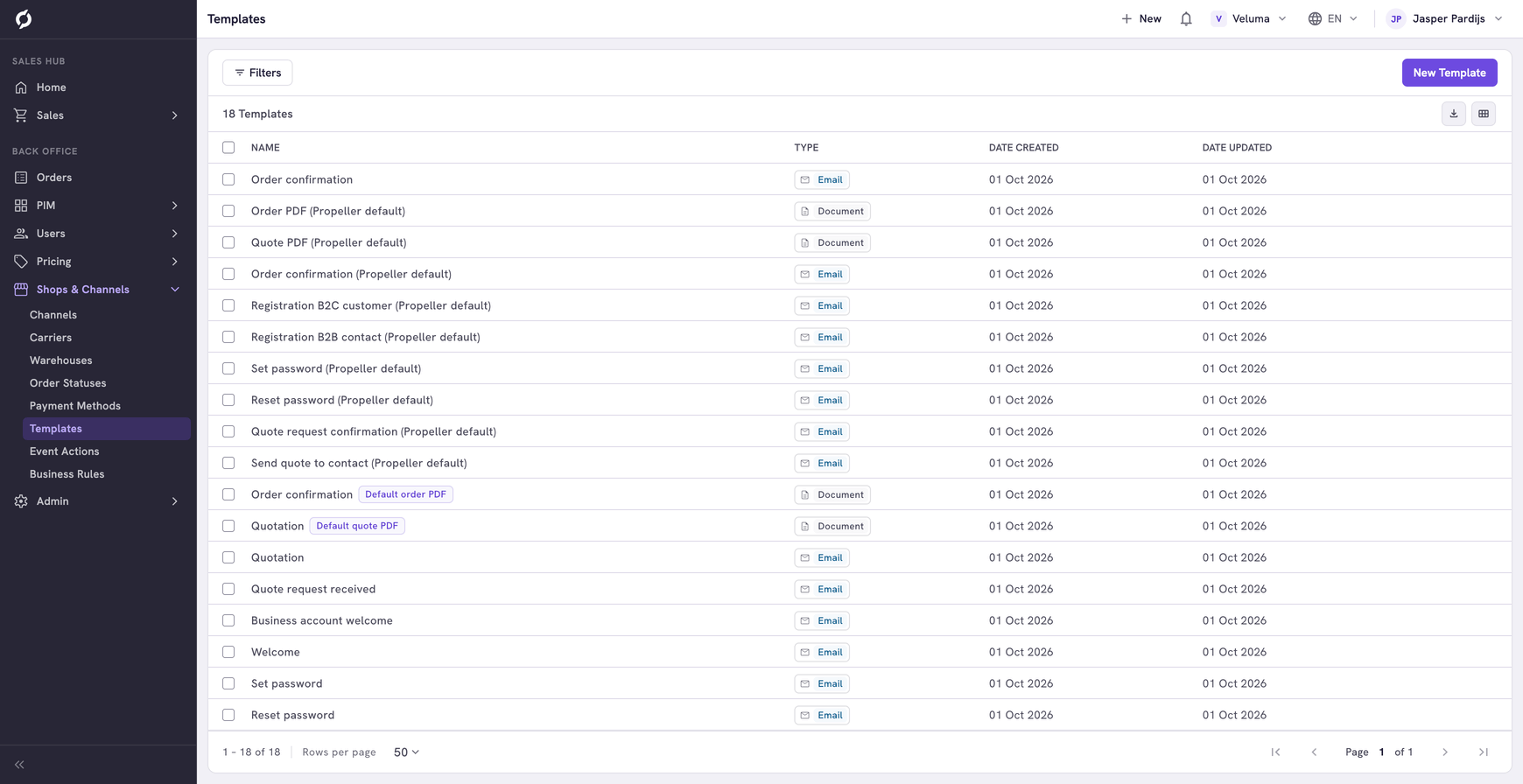Select the Welcome template checkbox
1523x784 pixels.
228,652
